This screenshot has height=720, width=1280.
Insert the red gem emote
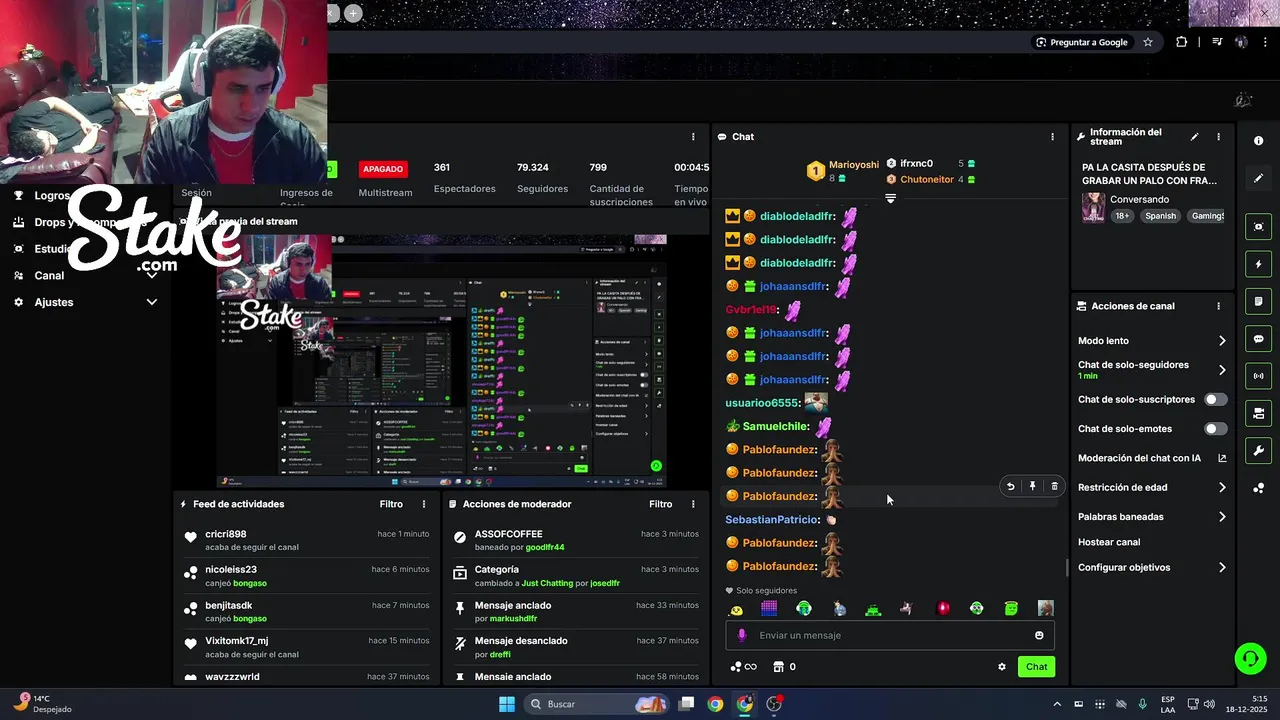click(x=943, y=609)
